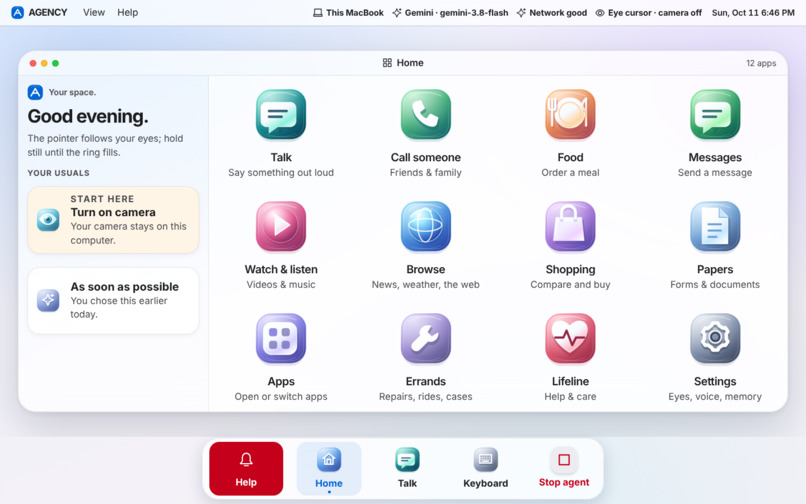The image size is (806, 504).
Task: Open the Settings gear icon
Action: 715,338
